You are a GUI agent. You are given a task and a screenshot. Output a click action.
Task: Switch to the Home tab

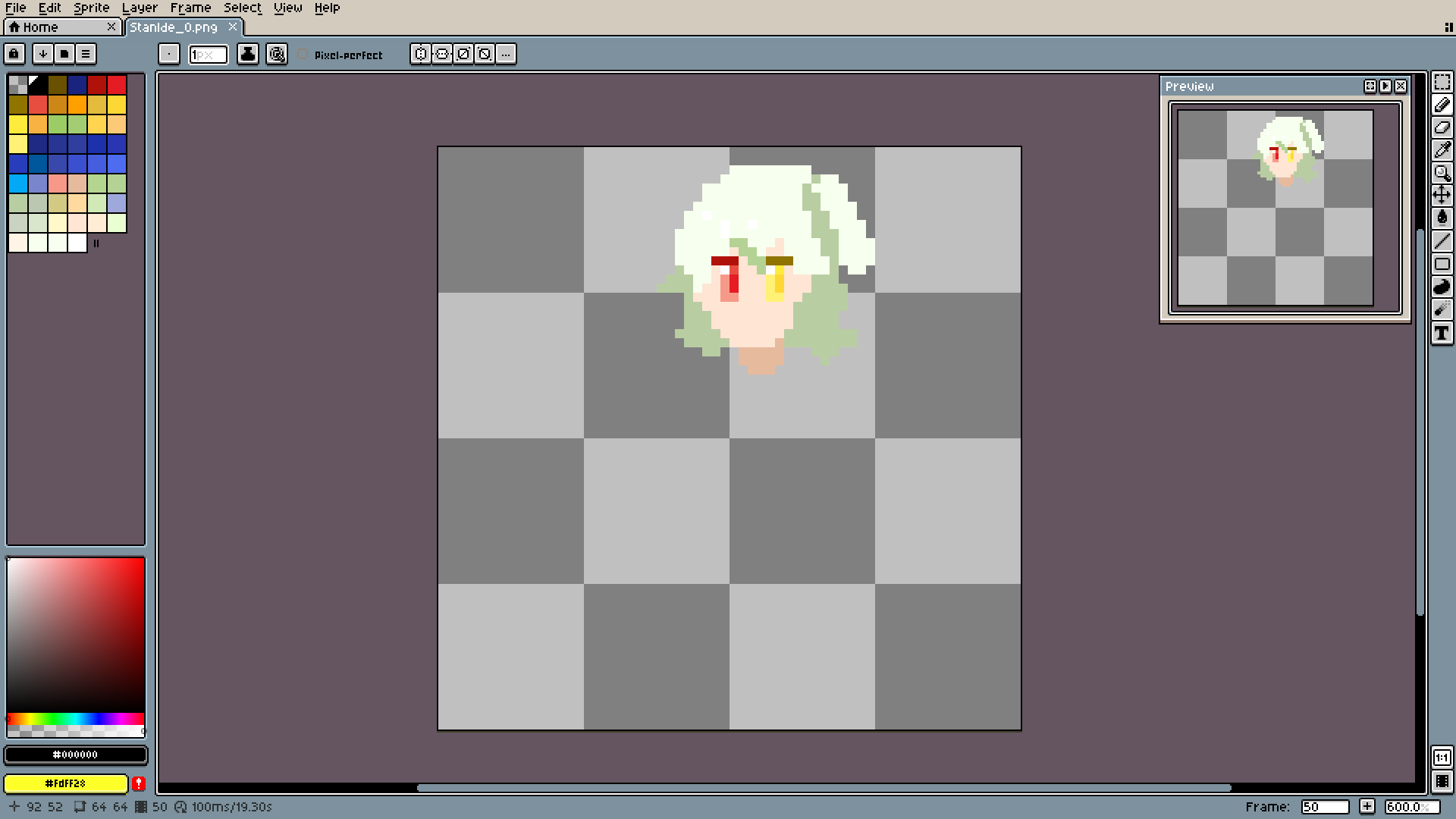coord(41,27)
